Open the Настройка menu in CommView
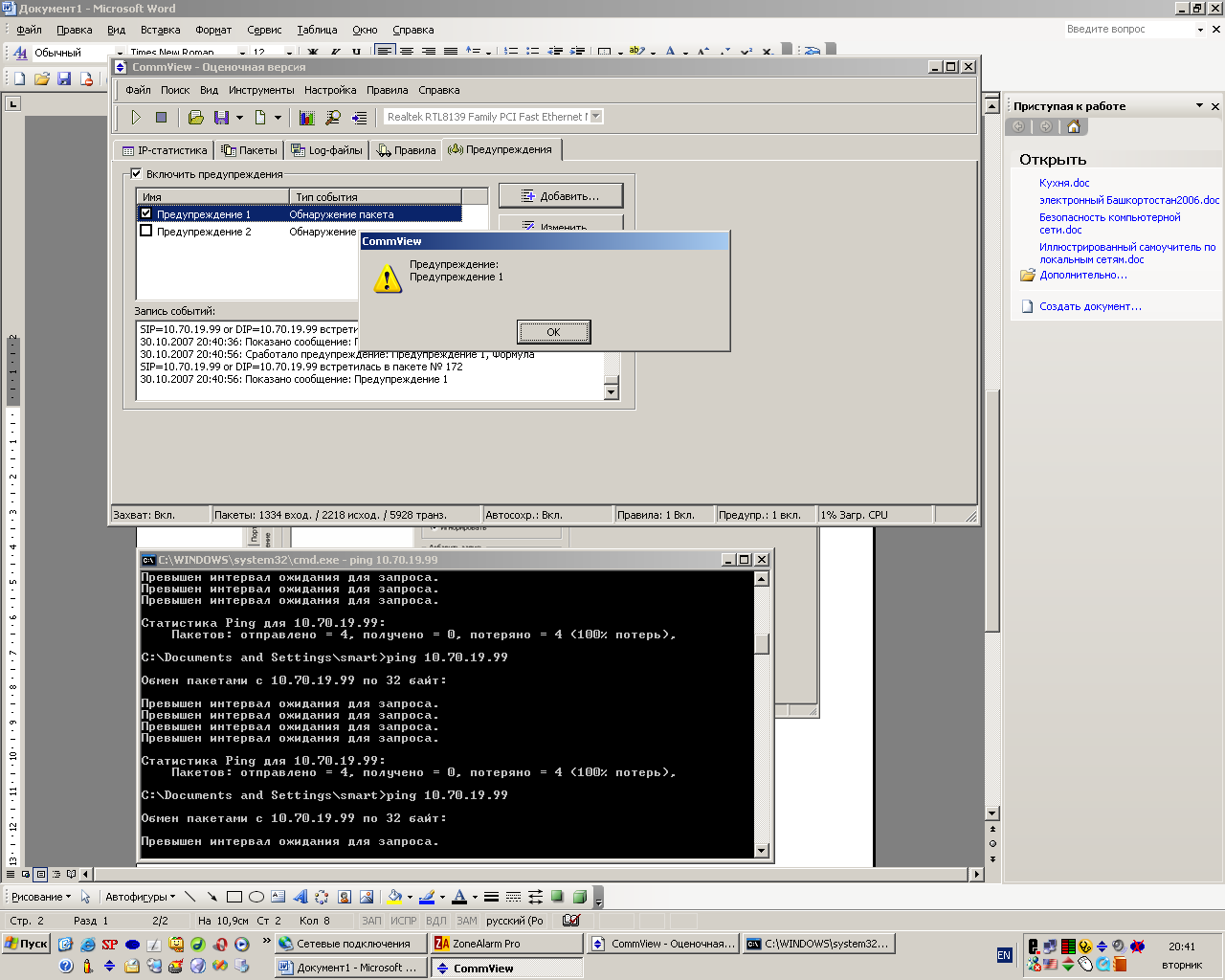Image resolution: width=1225 pixels, height=980 pixels. click(x=330, y=90)
